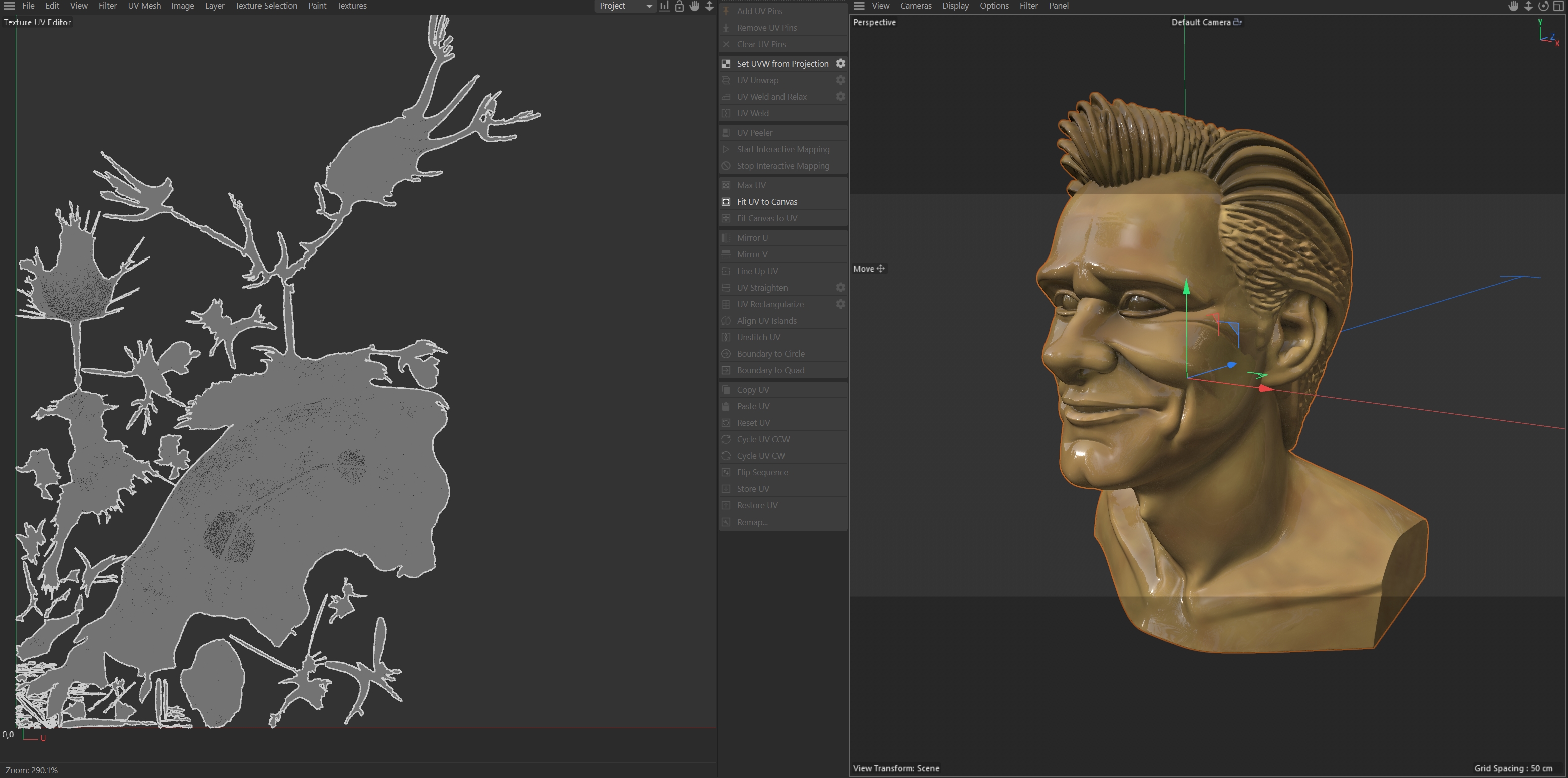Screen dimensions: 1568x778
Task: Open the Cameras menu in viewport
Action: tap(915, 6)
